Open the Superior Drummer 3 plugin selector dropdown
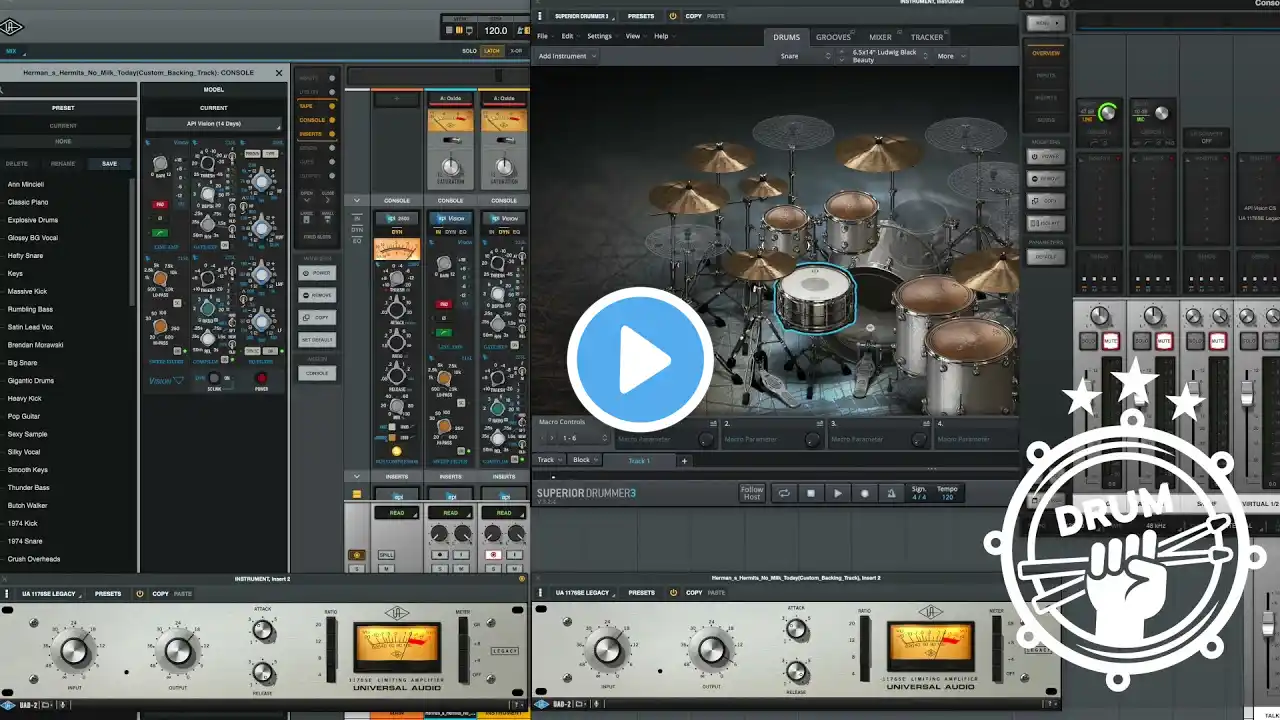 click(582, 16)
